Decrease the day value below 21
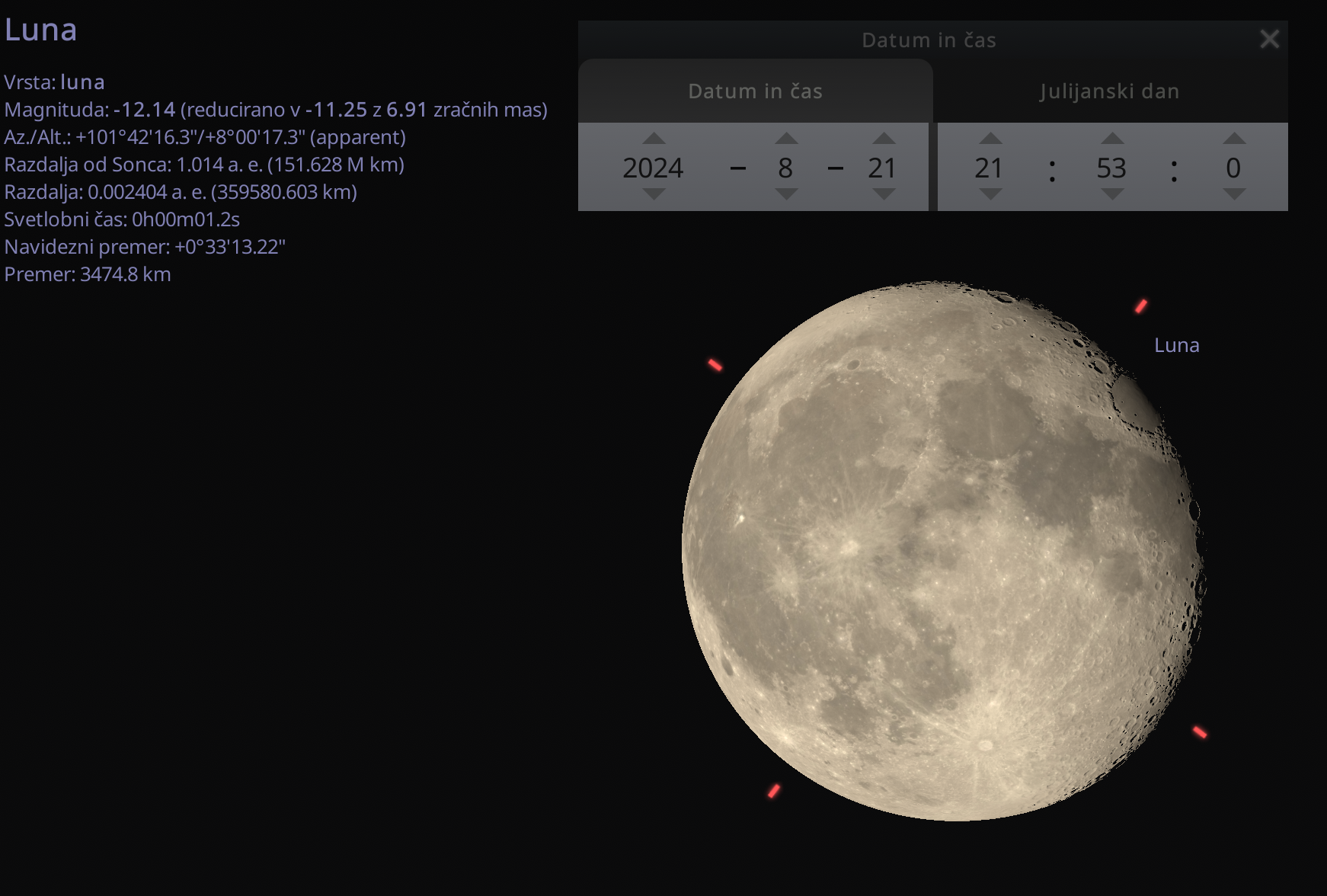 [883, 194]
